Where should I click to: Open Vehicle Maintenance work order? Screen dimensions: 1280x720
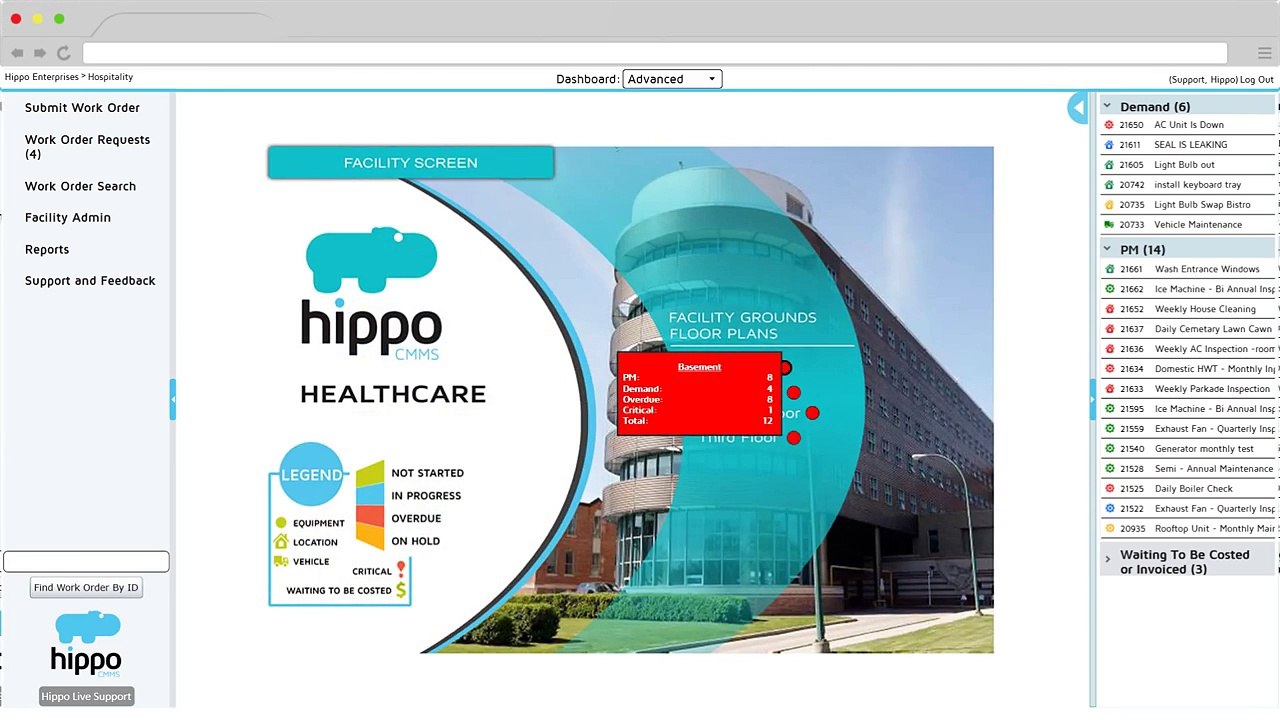pyautogui.click(x=1198, y=225)
